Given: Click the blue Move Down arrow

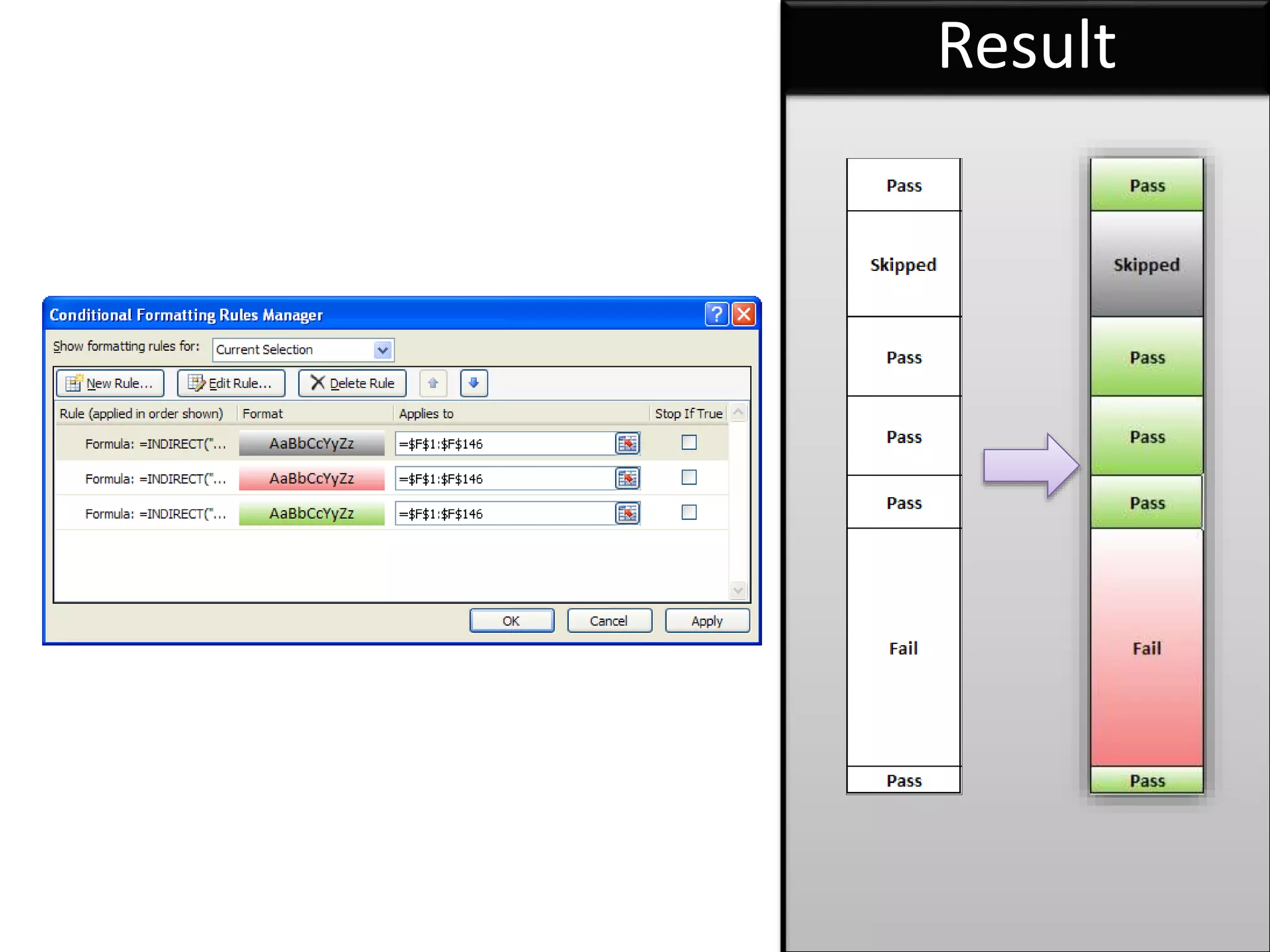Looking at the screenshot, I should coord(474,383).
